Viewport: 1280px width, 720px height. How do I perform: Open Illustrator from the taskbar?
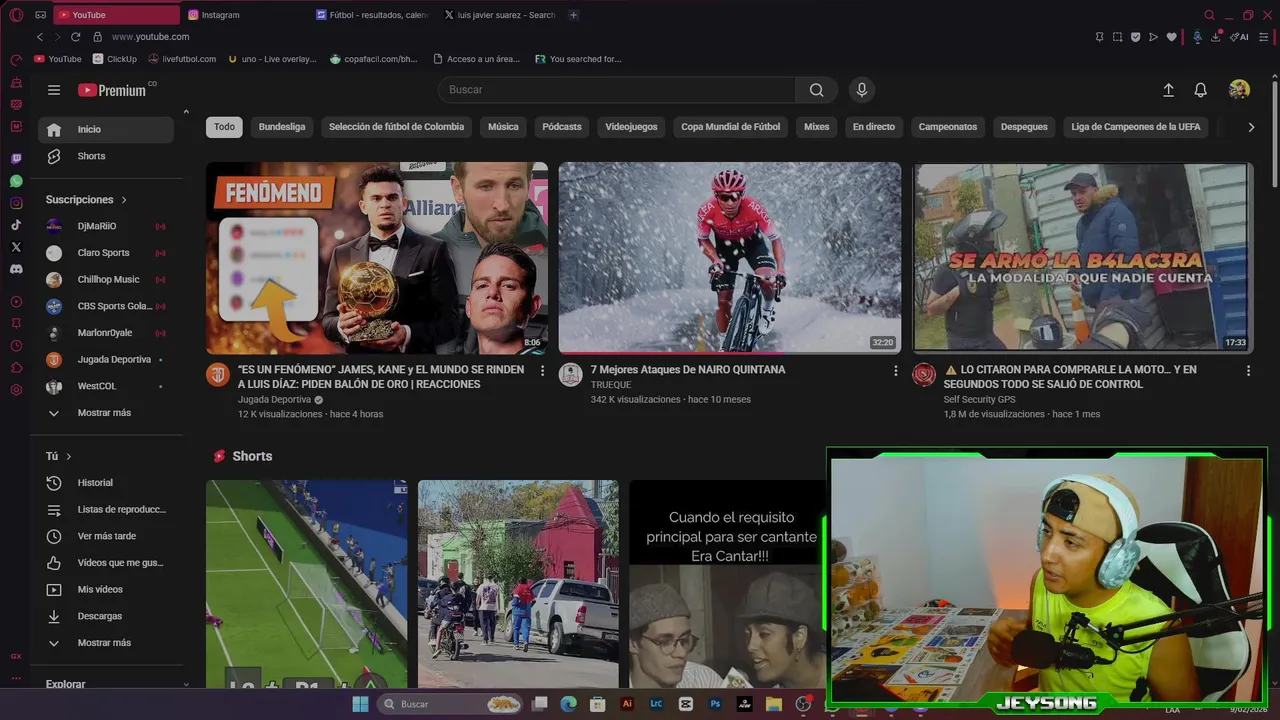click(x=627, y=704)
